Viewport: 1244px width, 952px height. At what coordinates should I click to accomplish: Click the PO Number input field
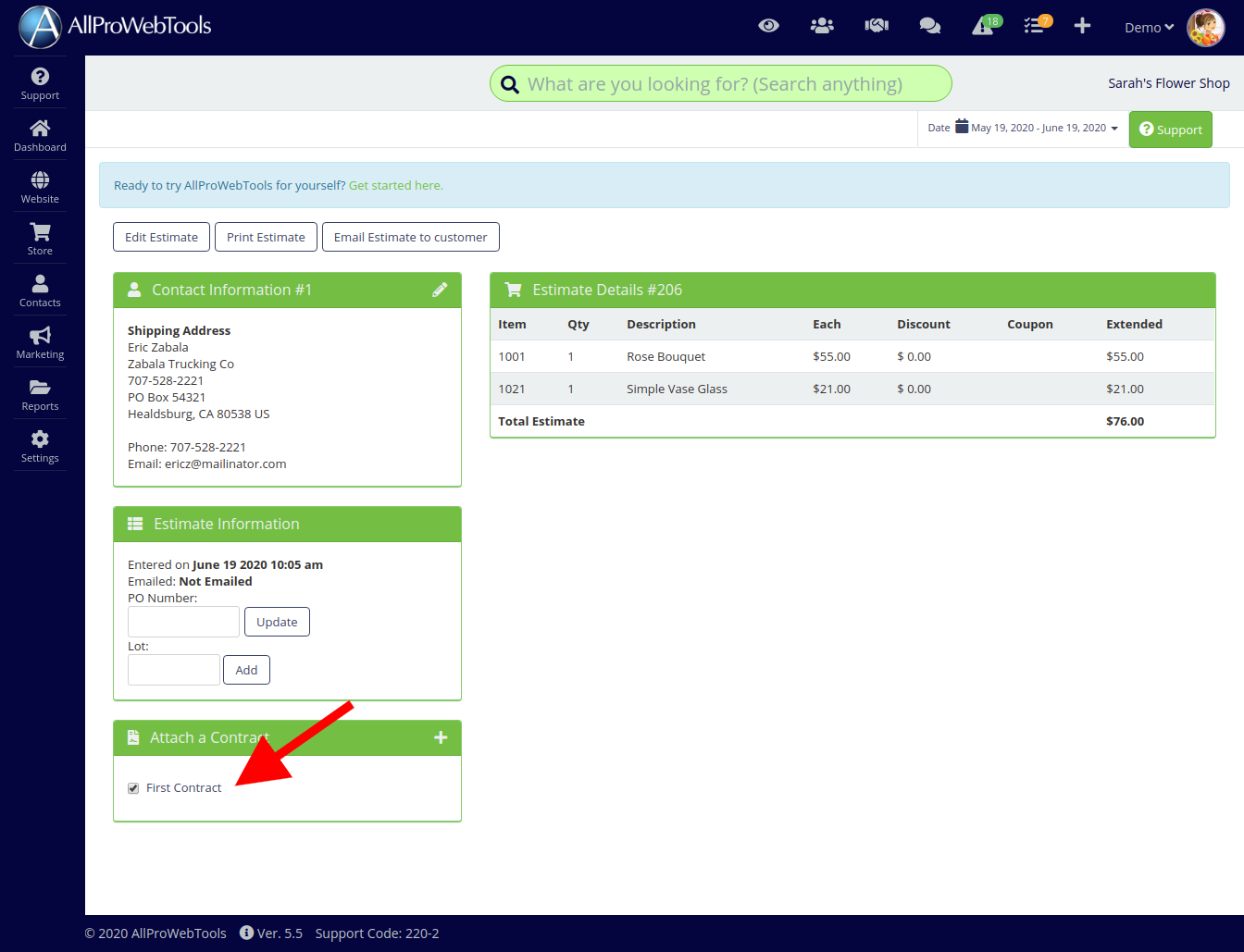(x=183, y=622)
